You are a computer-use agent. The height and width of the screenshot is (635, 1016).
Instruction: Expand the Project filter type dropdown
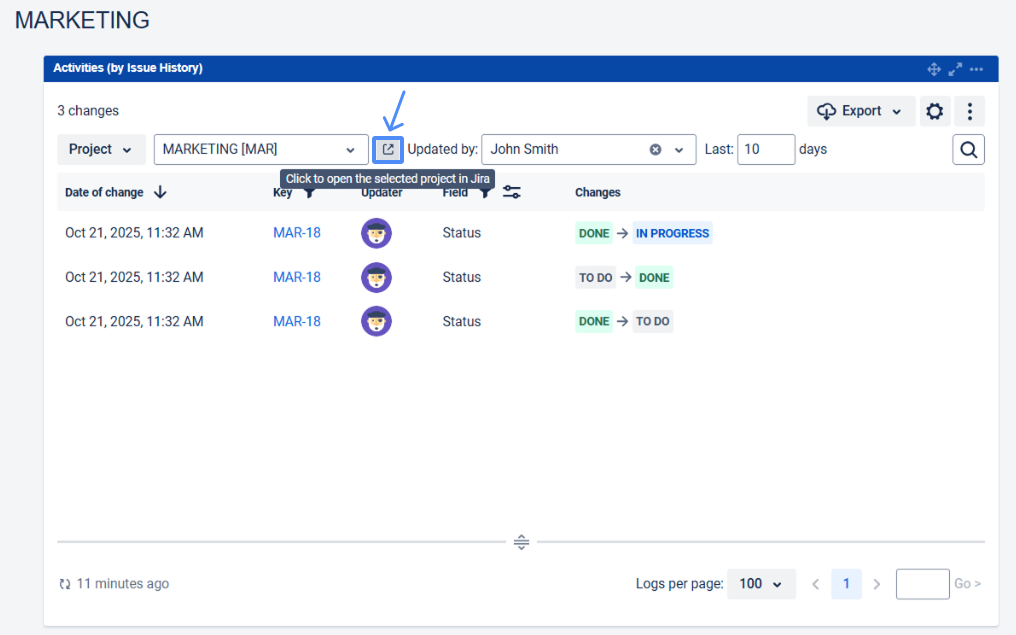pos(101,150)
